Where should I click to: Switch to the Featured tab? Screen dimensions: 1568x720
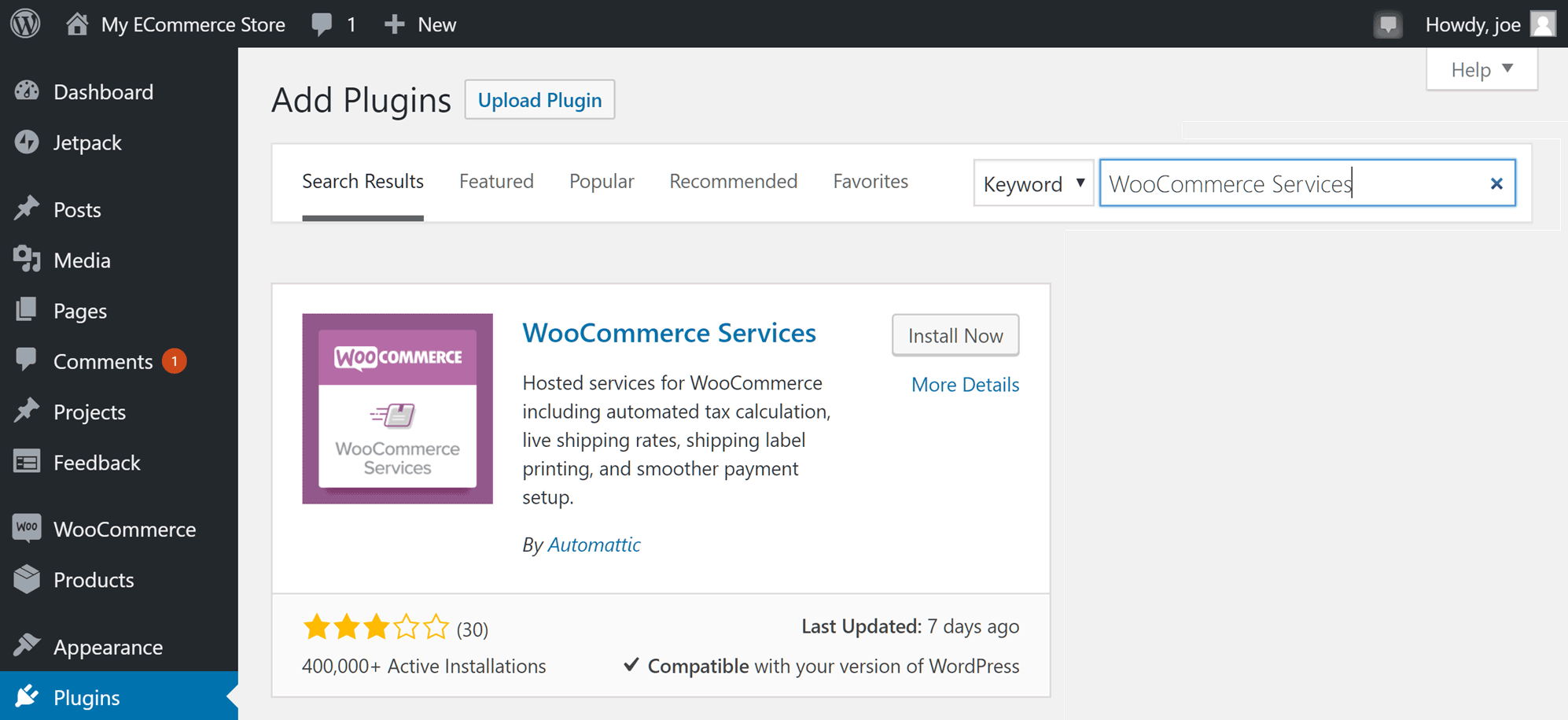(496, 182)
